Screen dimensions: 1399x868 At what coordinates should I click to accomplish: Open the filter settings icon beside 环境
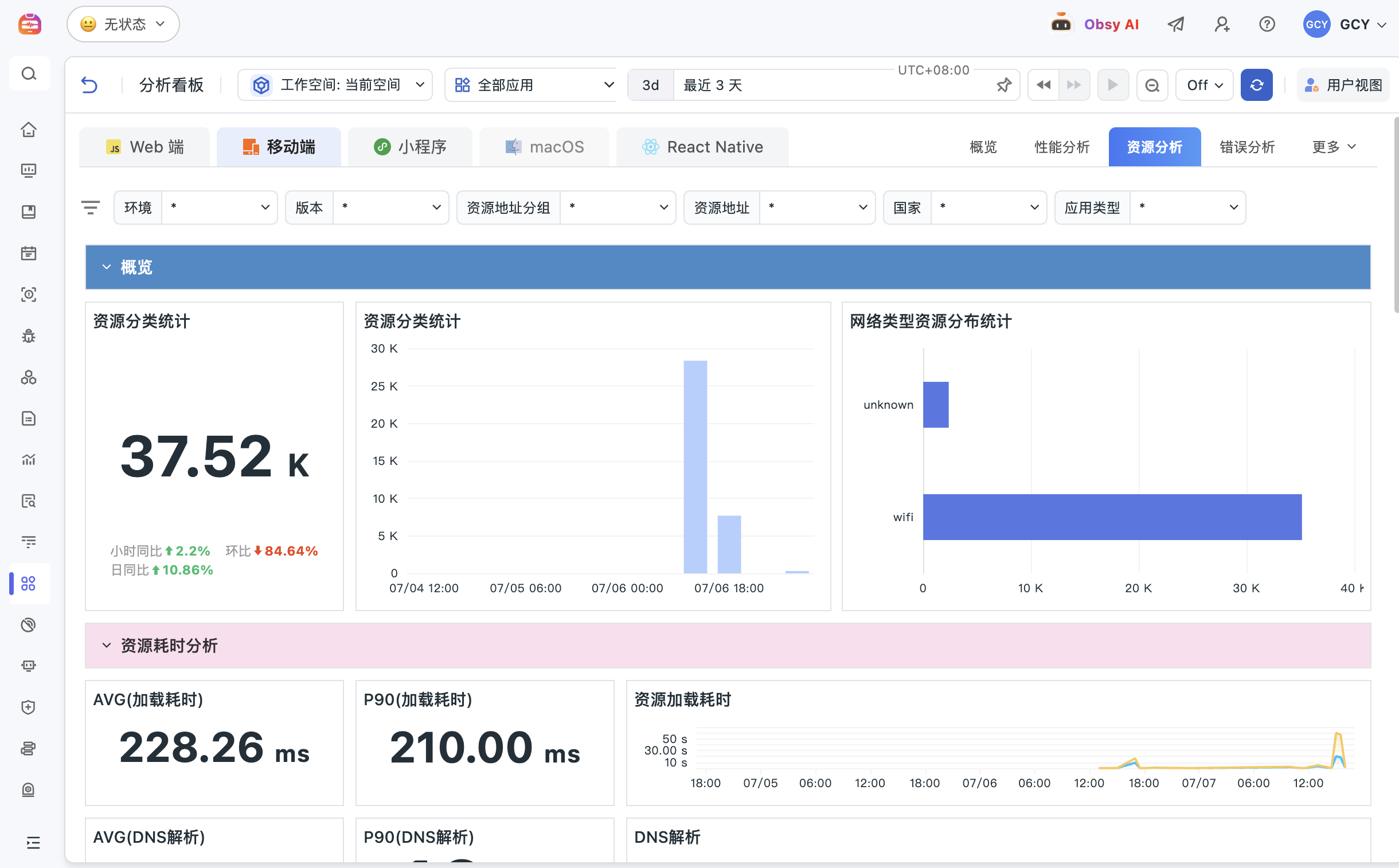click(x=91, y=207)
